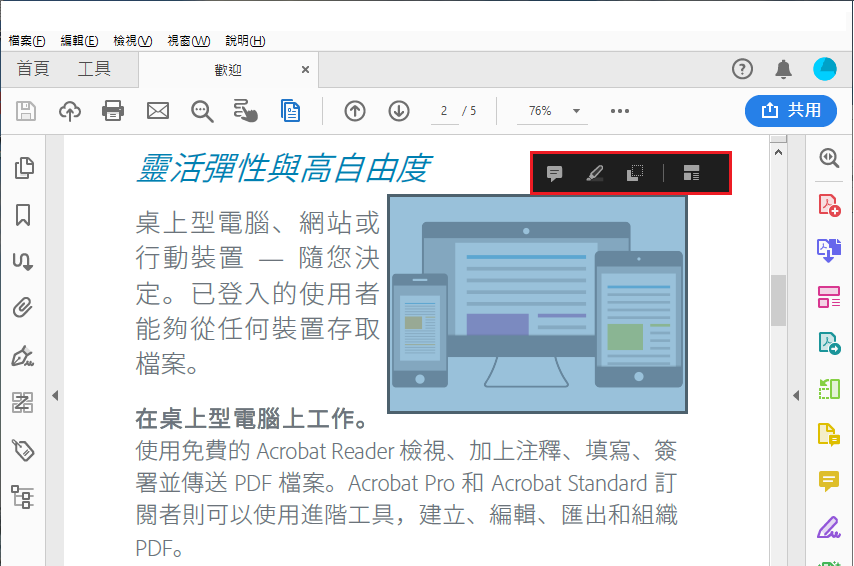Open the 檔案(F) menu
Viewport: 854px width, 566px height.
click(x=27, y=41)
